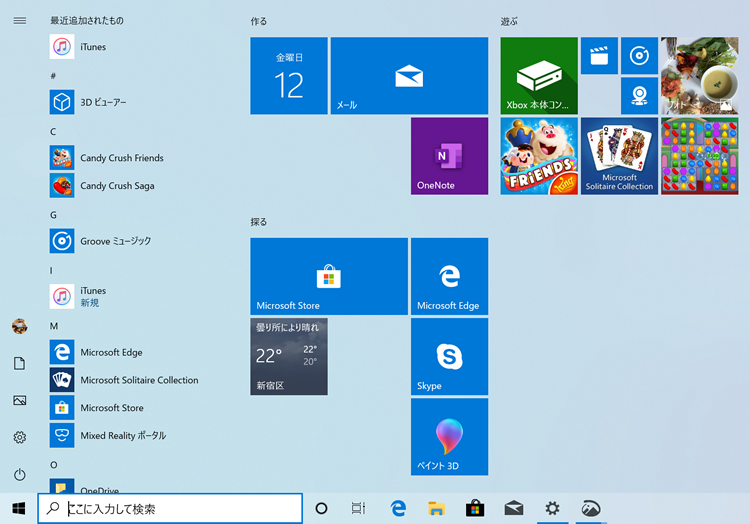750x524 pixels.
Task: Click the letter M list header
Action: pos(54,326)
